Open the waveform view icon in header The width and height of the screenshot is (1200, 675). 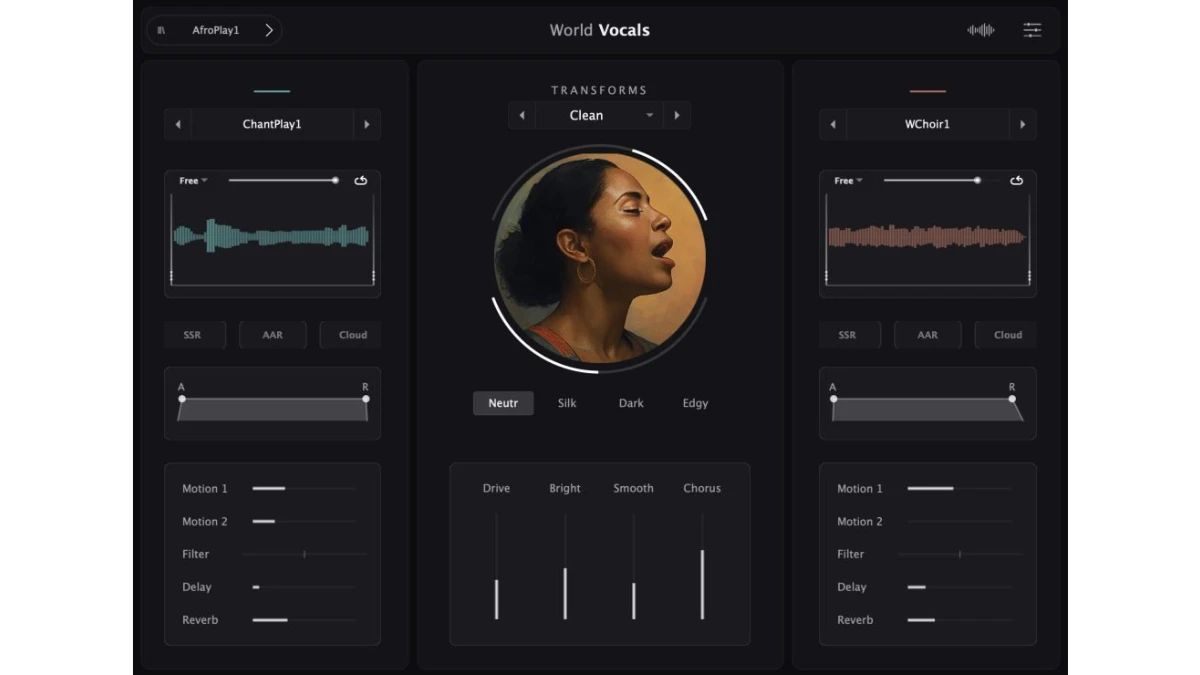click(x=980, y=30)
